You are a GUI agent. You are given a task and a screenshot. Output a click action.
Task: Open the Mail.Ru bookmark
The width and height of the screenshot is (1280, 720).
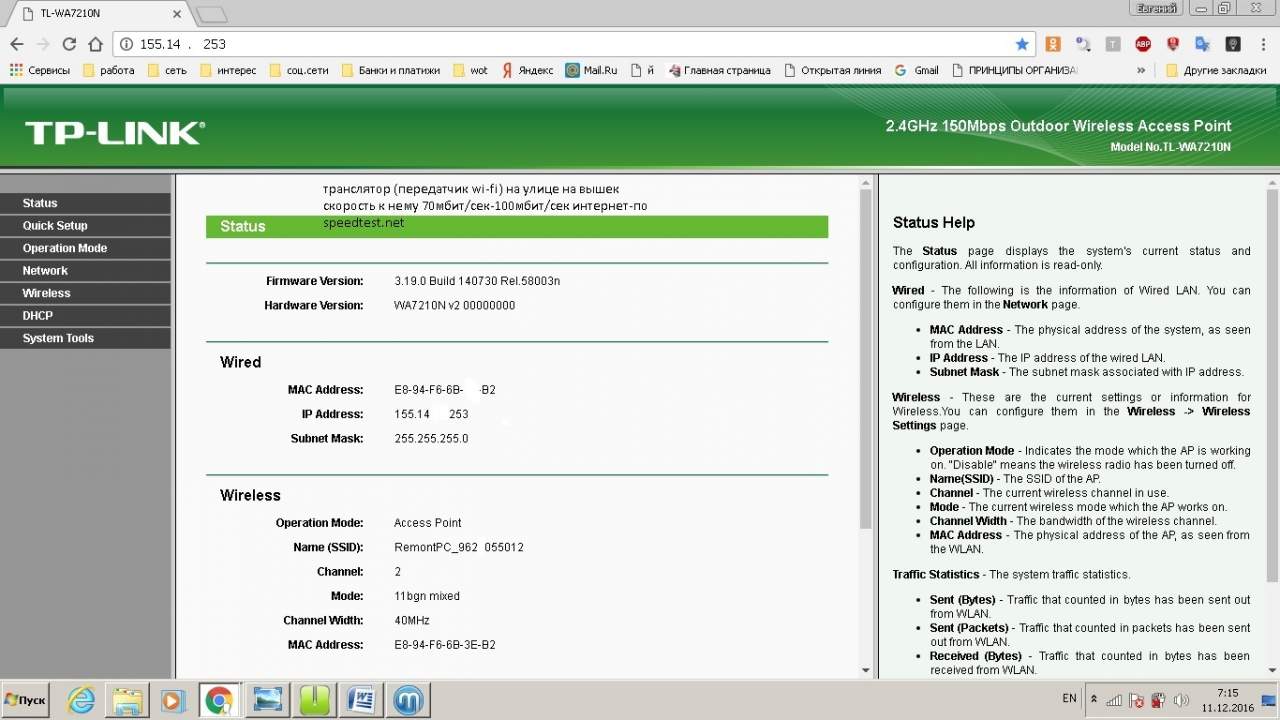pyautogui.click(x=591, y=70)
